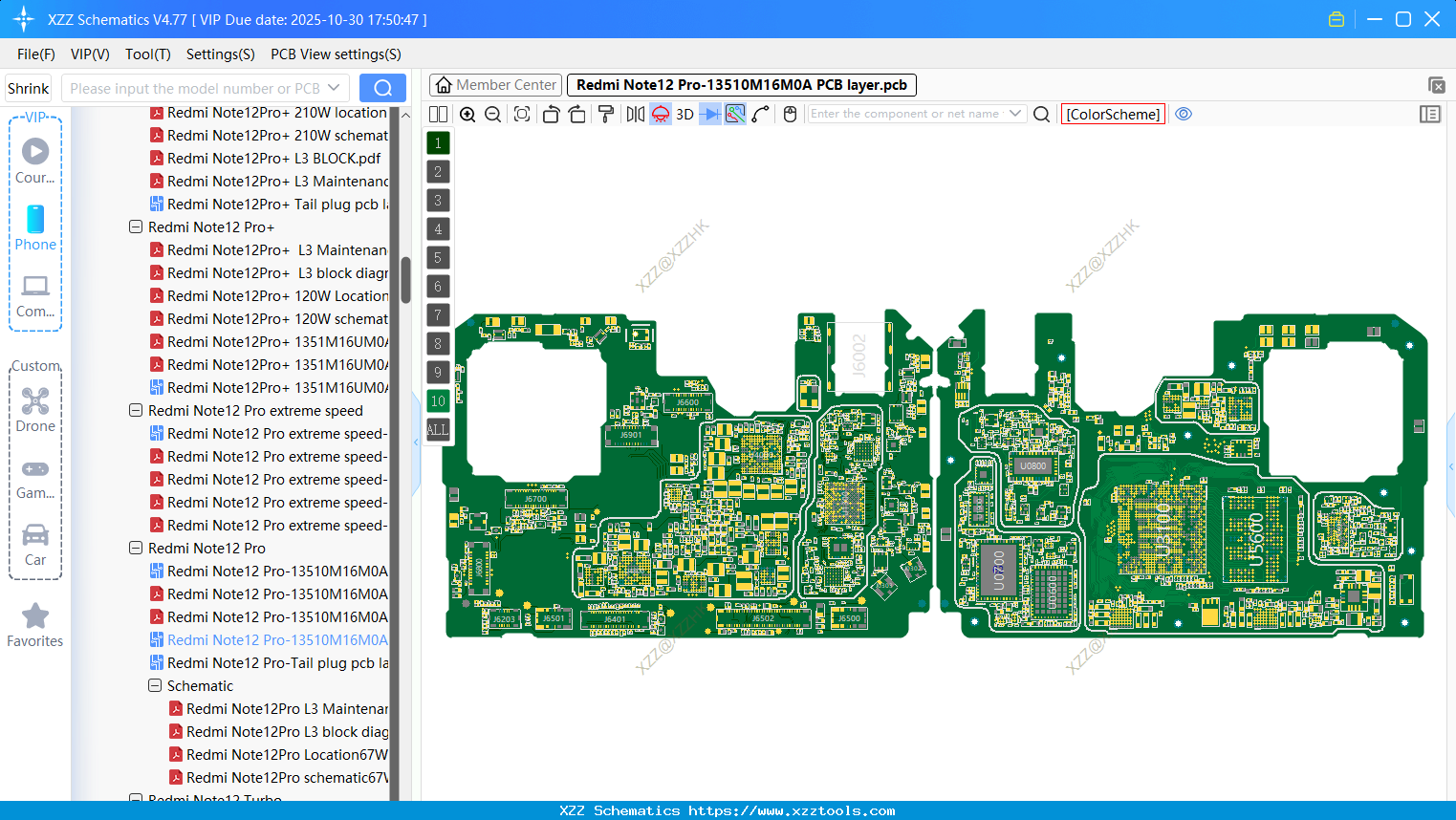
Task: Toggle the lamp highlight mode in toolbar
Action: 660,114
